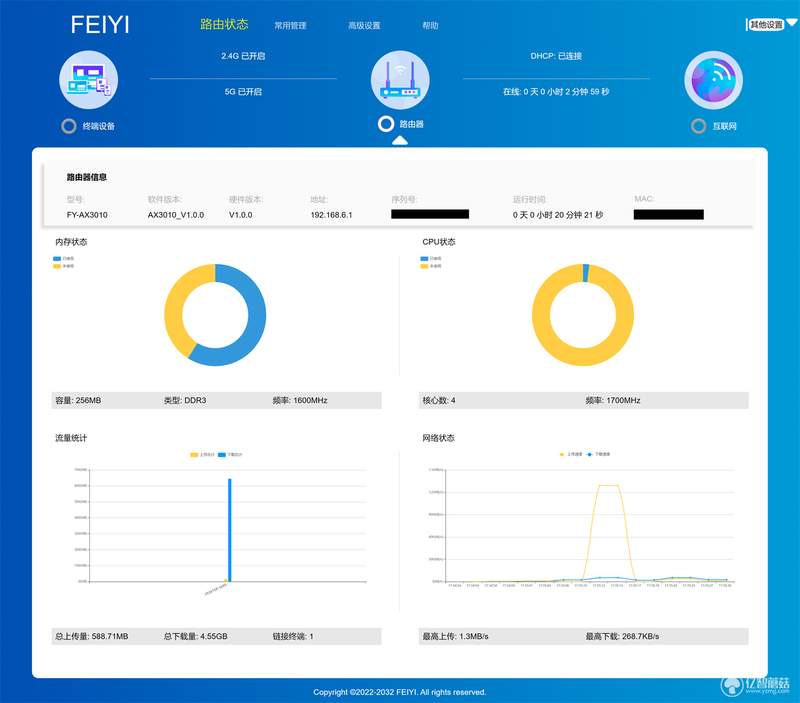800x703 pixels.
Task: Click the 总上传量: 588.71MB value
Action: pyautogui.click(x=92, y=636)
